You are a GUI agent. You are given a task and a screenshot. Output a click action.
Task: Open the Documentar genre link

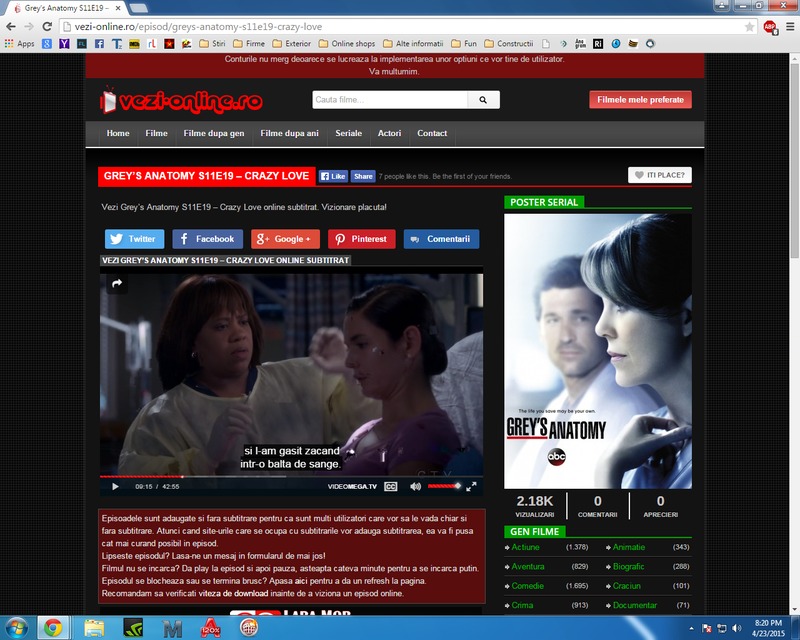pos(635,605)
